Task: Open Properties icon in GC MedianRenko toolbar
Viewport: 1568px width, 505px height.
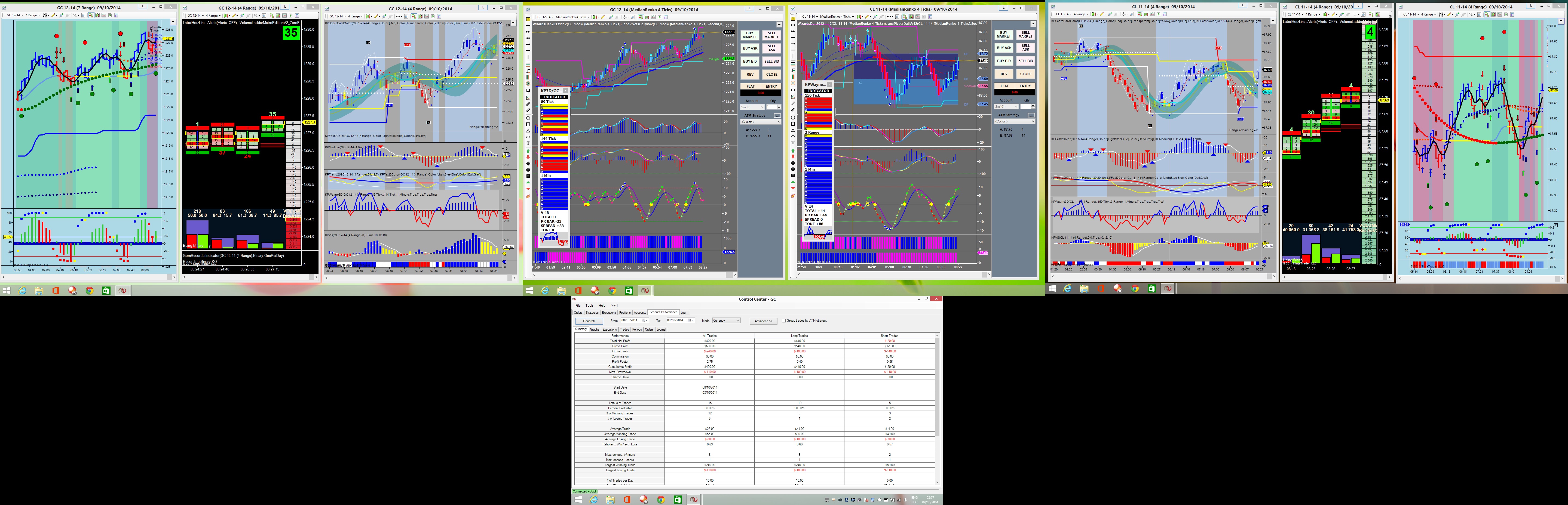Action: tap(666, 17)
